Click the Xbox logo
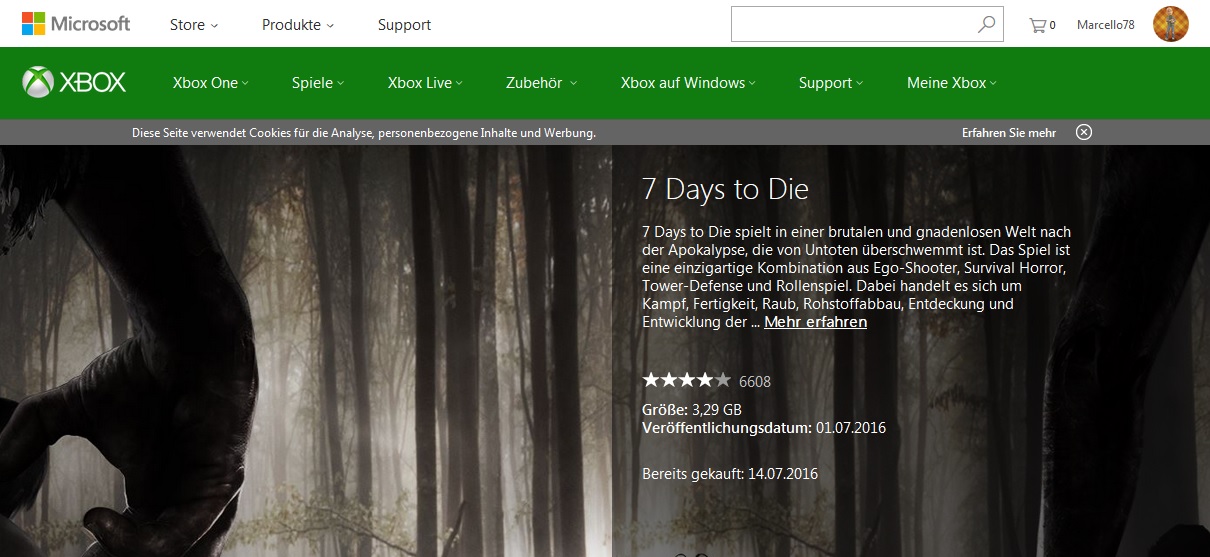Image resolution: width=1210 pixels, height=557 pixels. coord(75,83)
